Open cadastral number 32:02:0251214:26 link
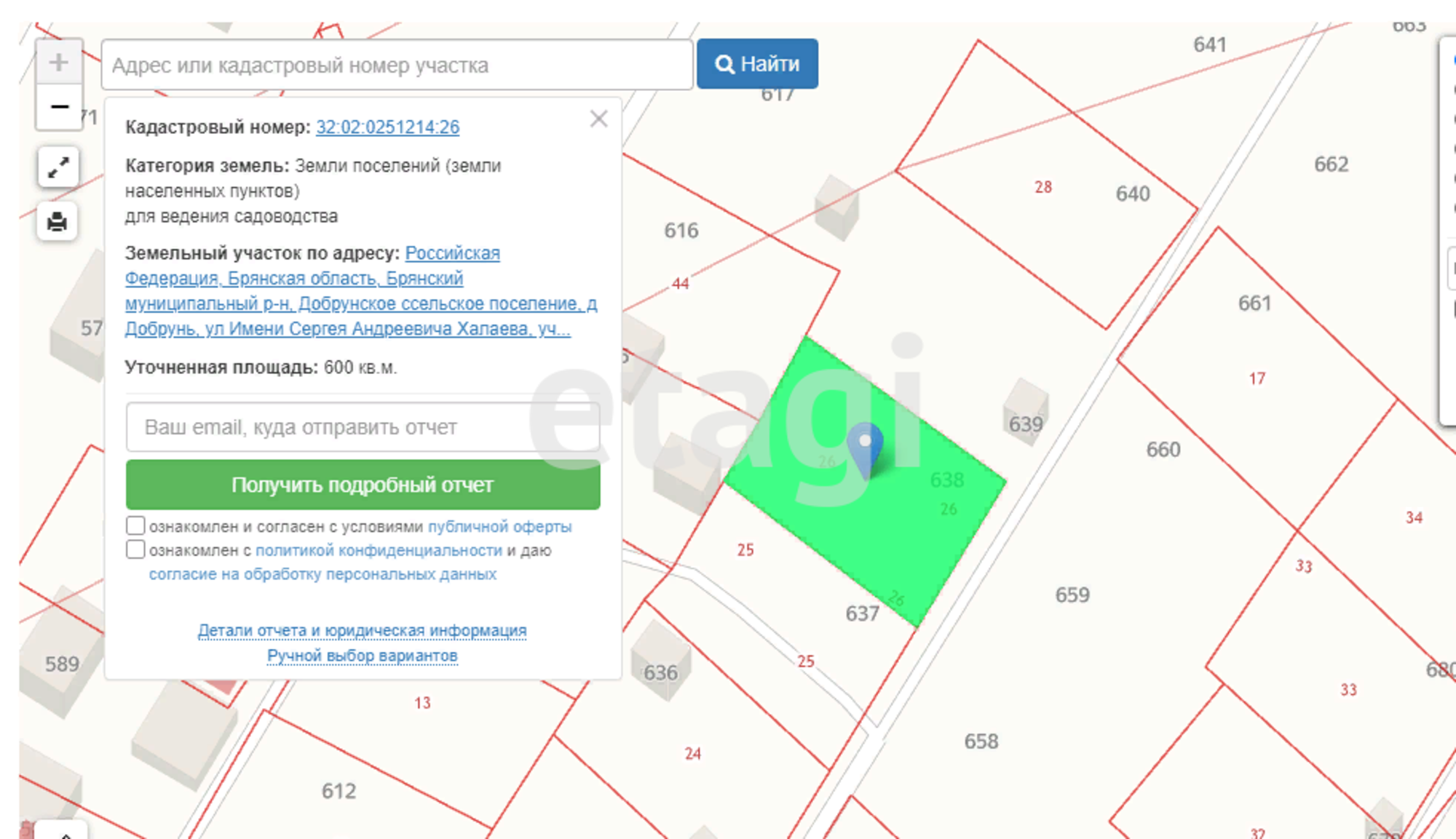 pos(387,127)
